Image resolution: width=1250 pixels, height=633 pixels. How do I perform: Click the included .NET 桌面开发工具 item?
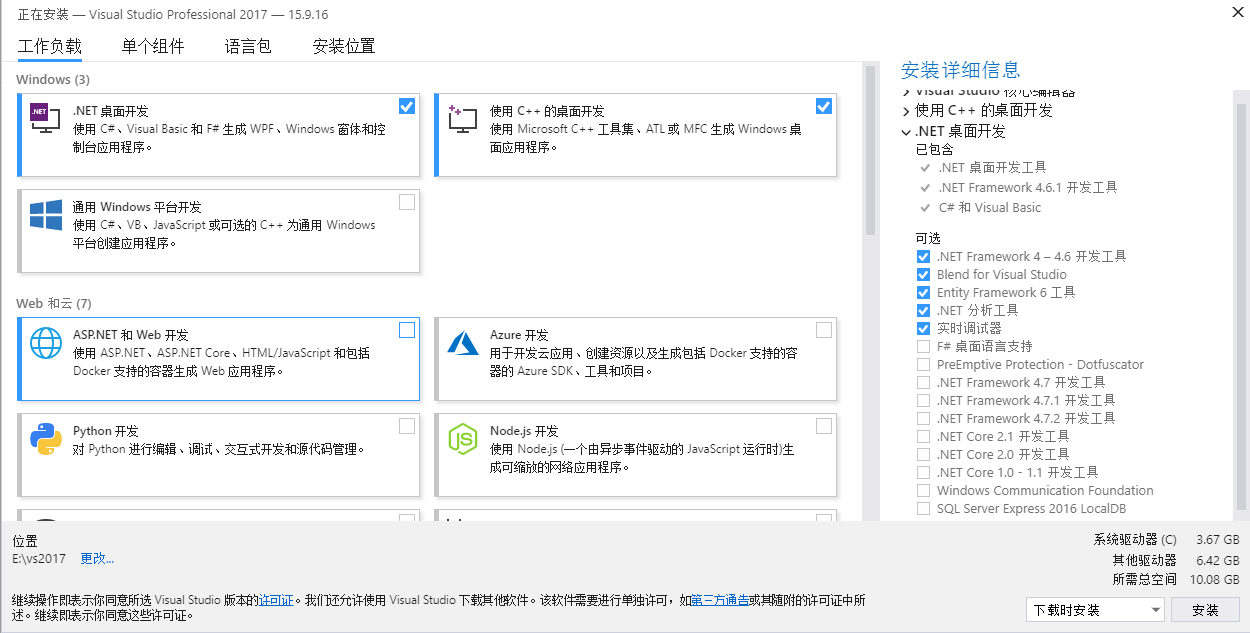pos(992,167)
